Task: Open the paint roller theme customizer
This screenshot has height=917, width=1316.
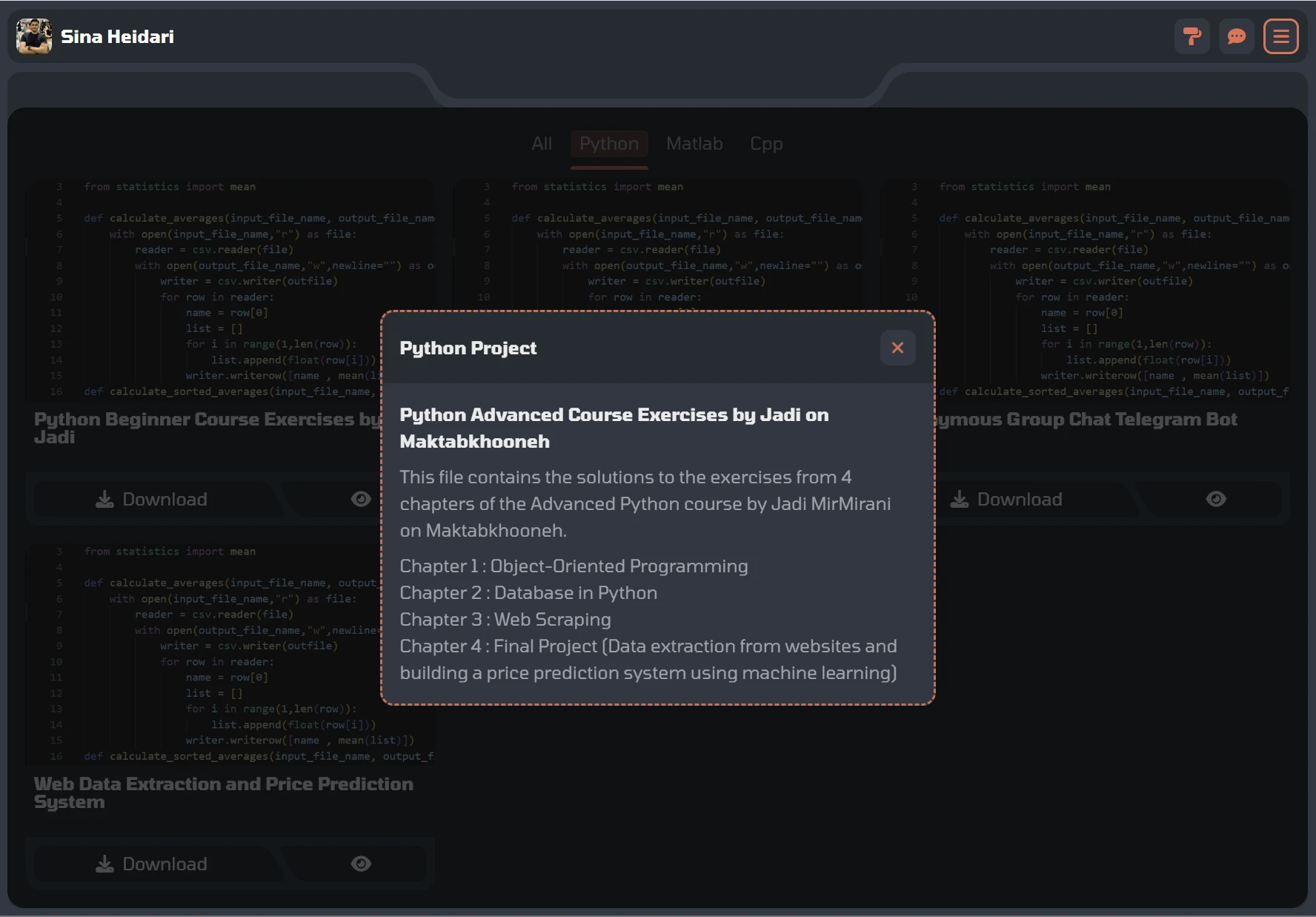Action: pos(1192,36)
